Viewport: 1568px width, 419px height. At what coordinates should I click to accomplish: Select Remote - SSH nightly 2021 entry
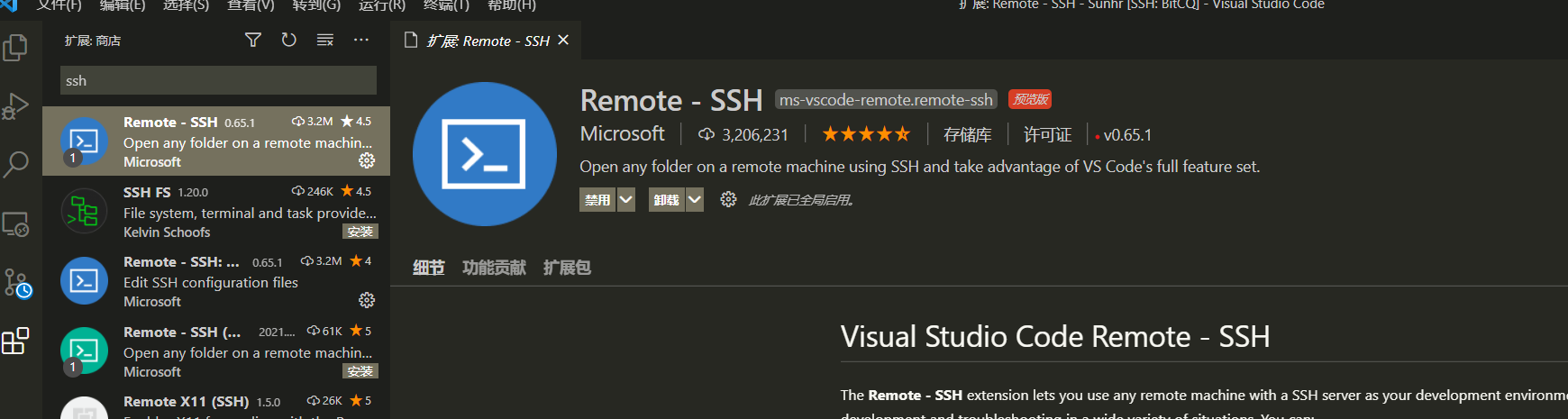(216, 351)
